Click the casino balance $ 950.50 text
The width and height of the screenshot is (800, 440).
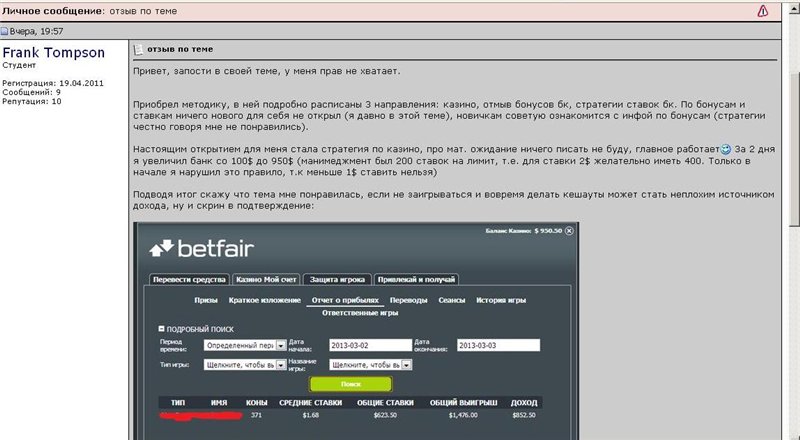pos(524,231)
